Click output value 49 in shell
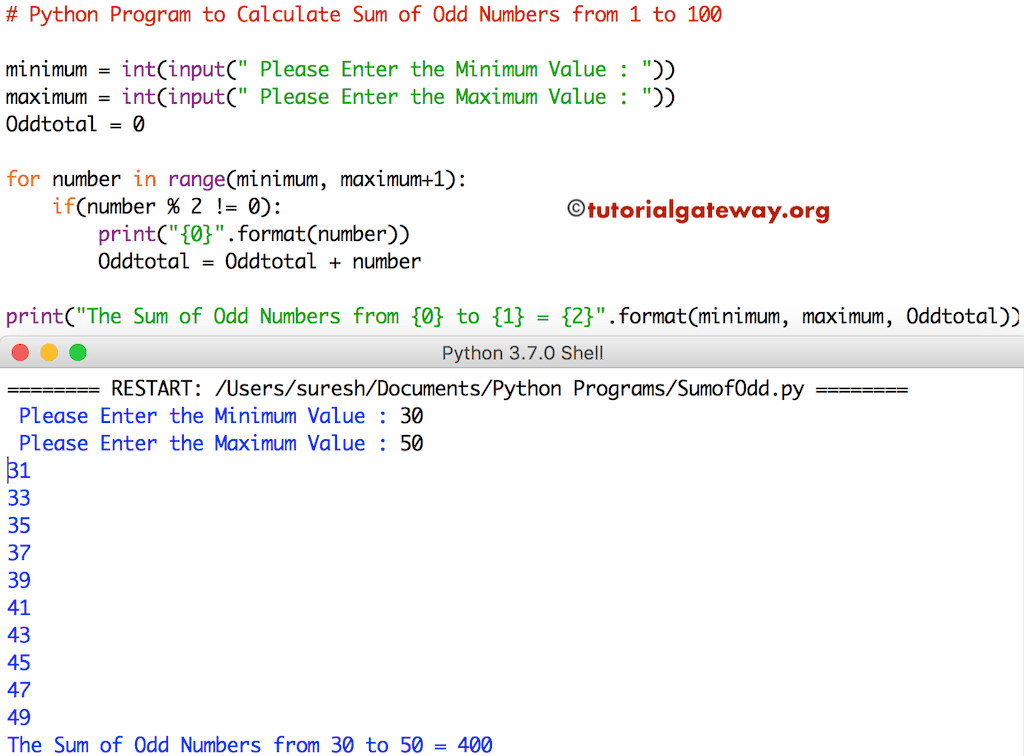The image size is (1024, 756). pos(18,717)
